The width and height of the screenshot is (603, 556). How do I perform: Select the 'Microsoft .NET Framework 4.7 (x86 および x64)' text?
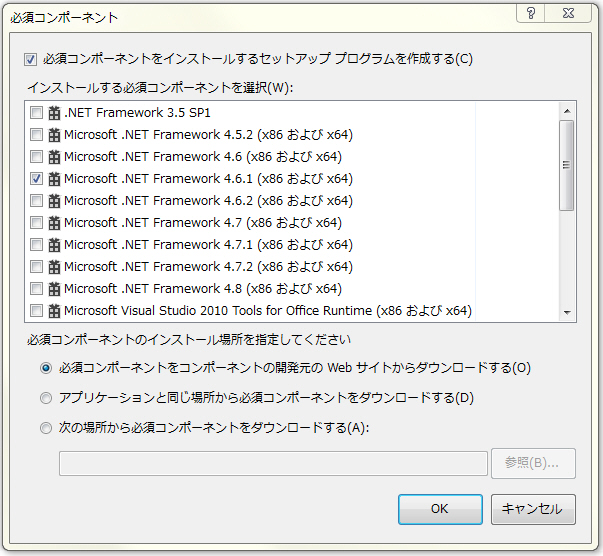203,223
